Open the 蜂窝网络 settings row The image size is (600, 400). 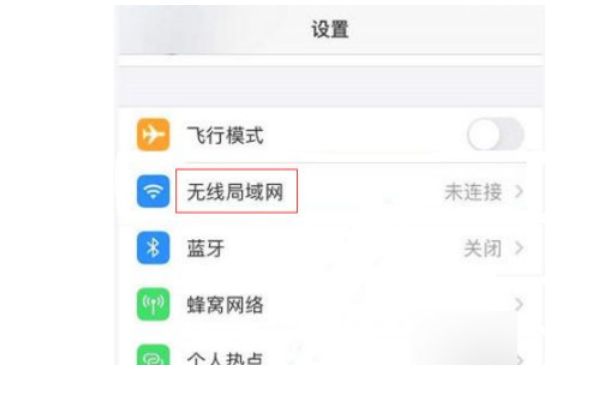pyautogui.click(x=330, y=304)
